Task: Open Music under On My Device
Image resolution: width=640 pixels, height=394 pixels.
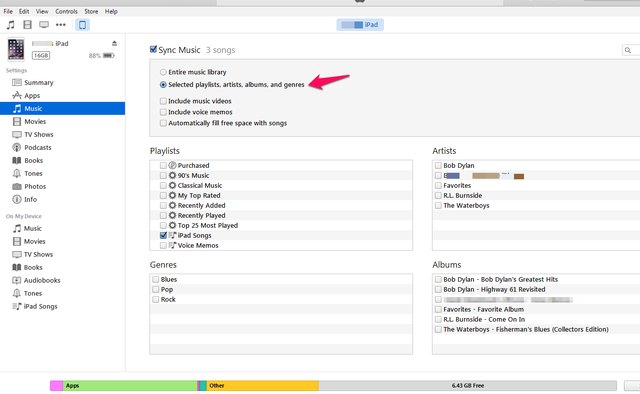Action: pyautogui.click(x=33, y=228)
